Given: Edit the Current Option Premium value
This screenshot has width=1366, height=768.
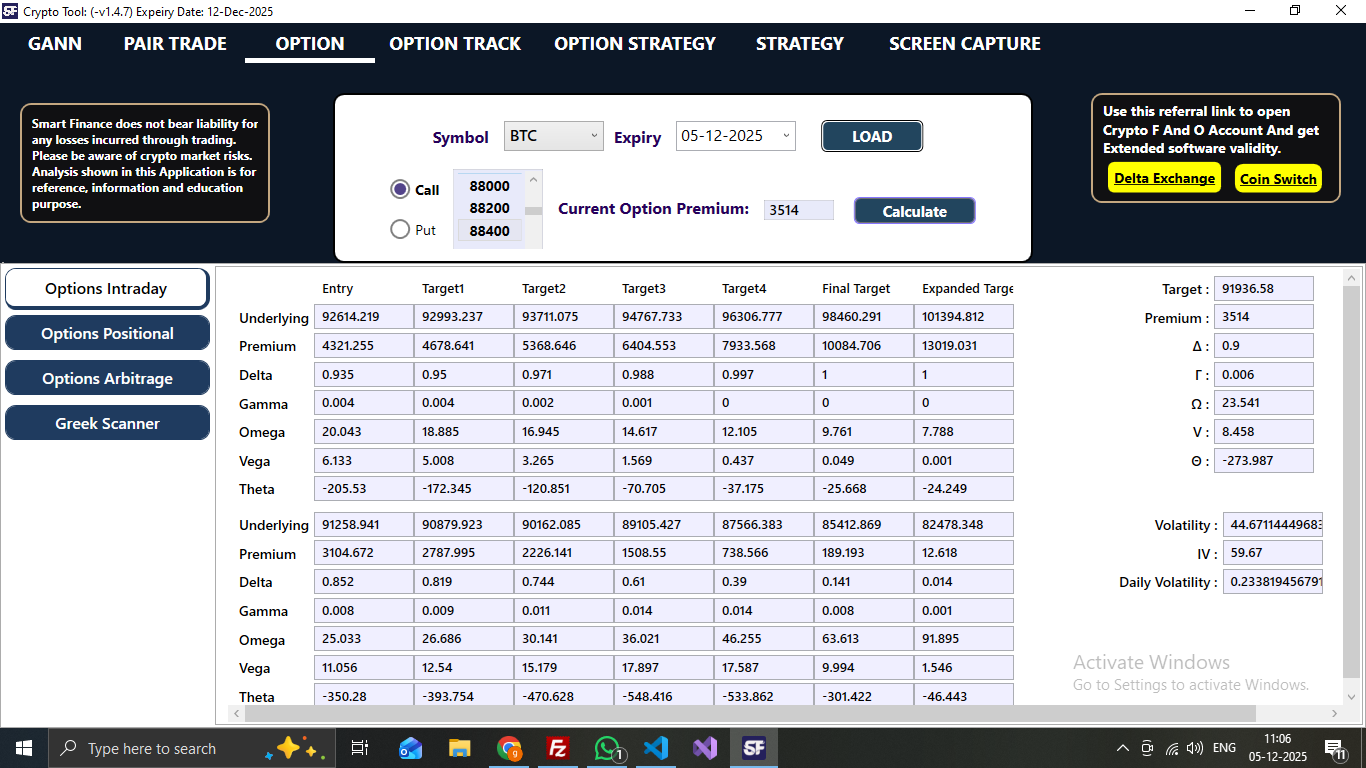Looking at the screenshot, I should coord(798,210).
